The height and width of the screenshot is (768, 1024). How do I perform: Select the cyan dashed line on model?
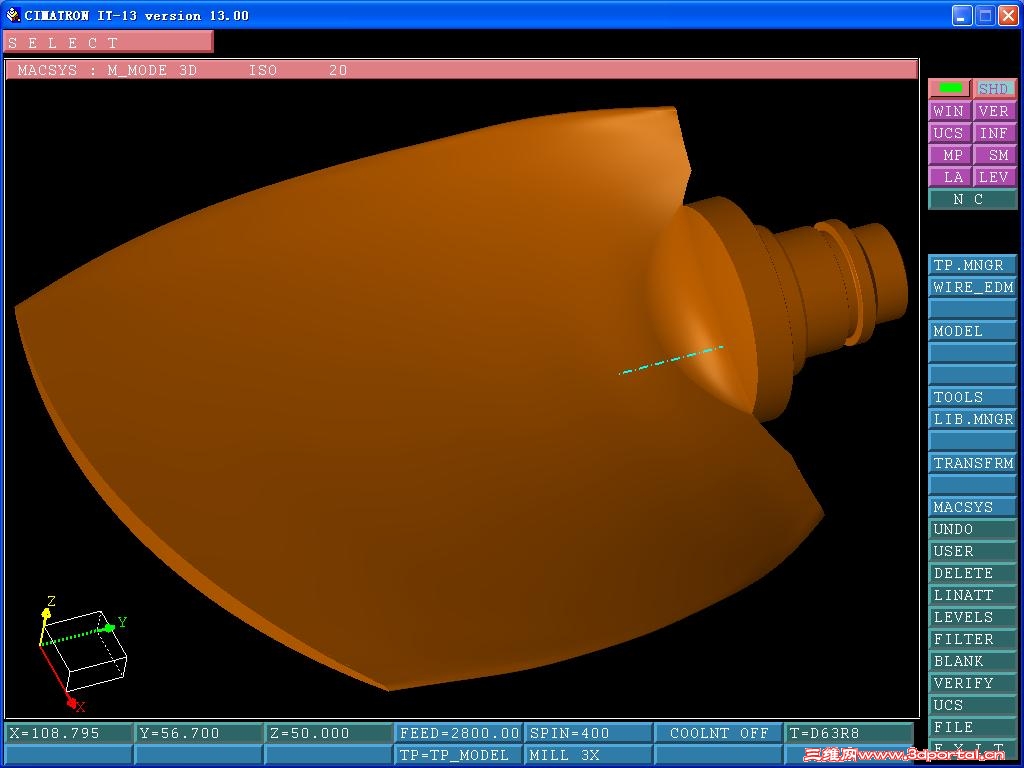point(671,360)
